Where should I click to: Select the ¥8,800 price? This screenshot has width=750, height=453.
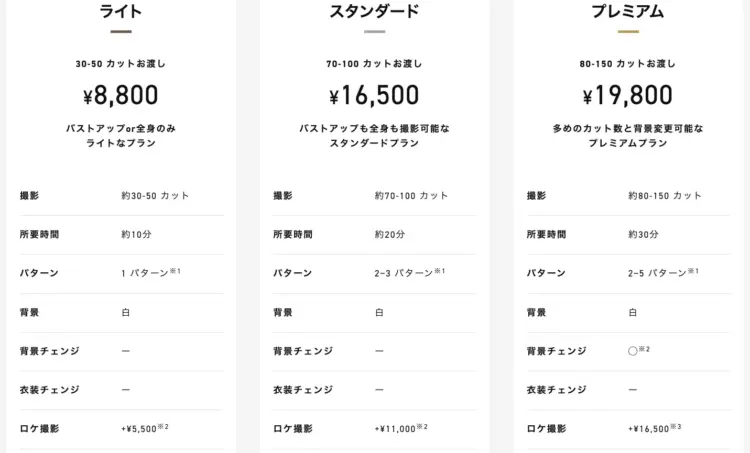tap(121, 95)
